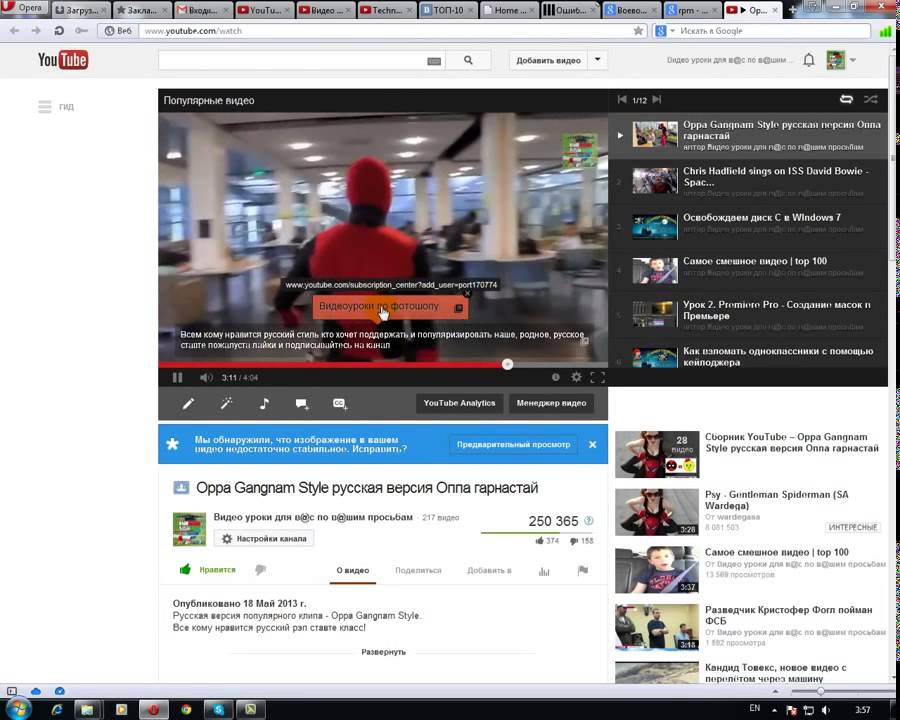Image resolution: width=900 pixels, height=720 pixels.
Task: Open channel name link under title
Action: point(313,517)
